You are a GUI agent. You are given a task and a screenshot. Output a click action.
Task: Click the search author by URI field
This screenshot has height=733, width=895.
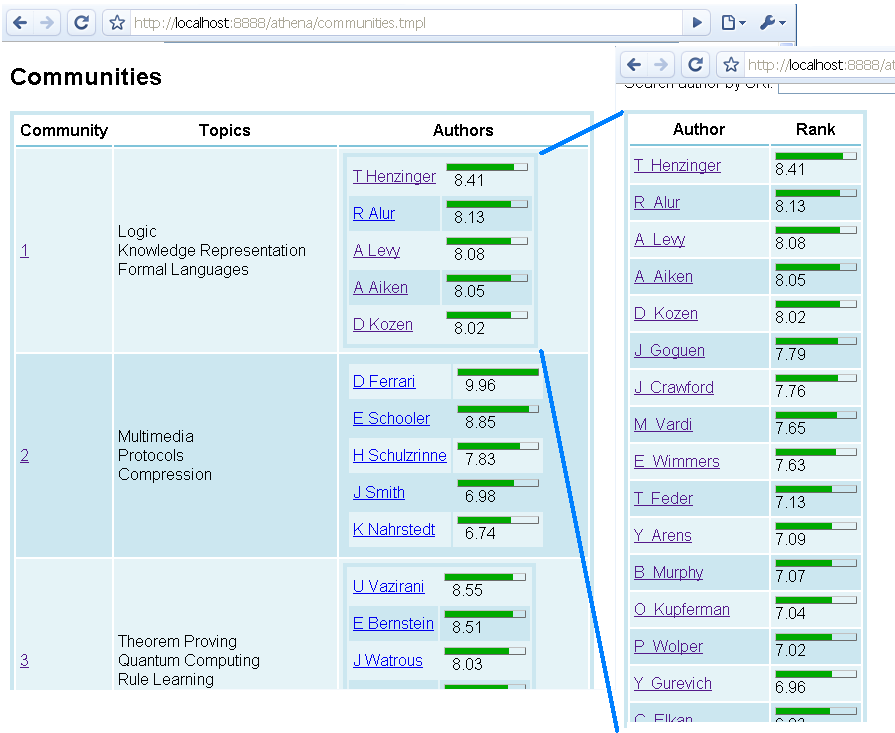pos(836,86)
